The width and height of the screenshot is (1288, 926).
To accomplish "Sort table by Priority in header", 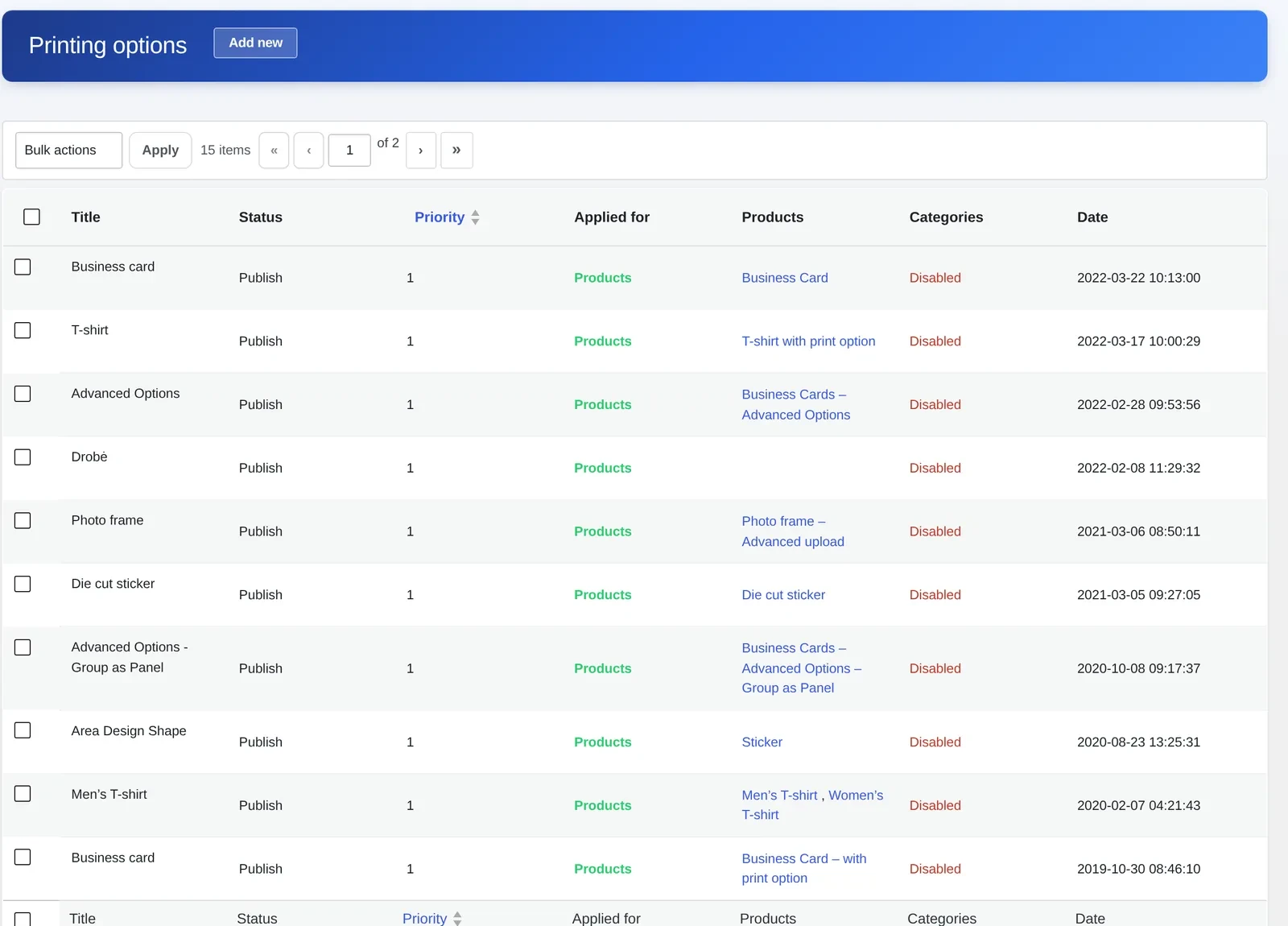I will click(440, 217).
